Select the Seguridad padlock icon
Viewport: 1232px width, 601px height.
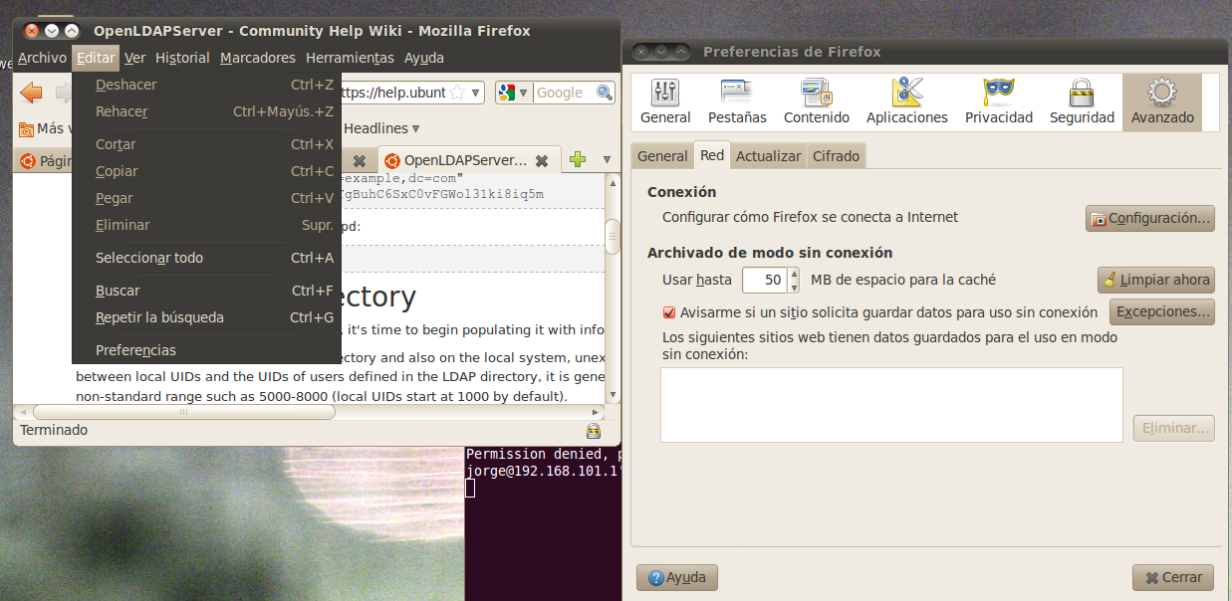pos(1081,99)
